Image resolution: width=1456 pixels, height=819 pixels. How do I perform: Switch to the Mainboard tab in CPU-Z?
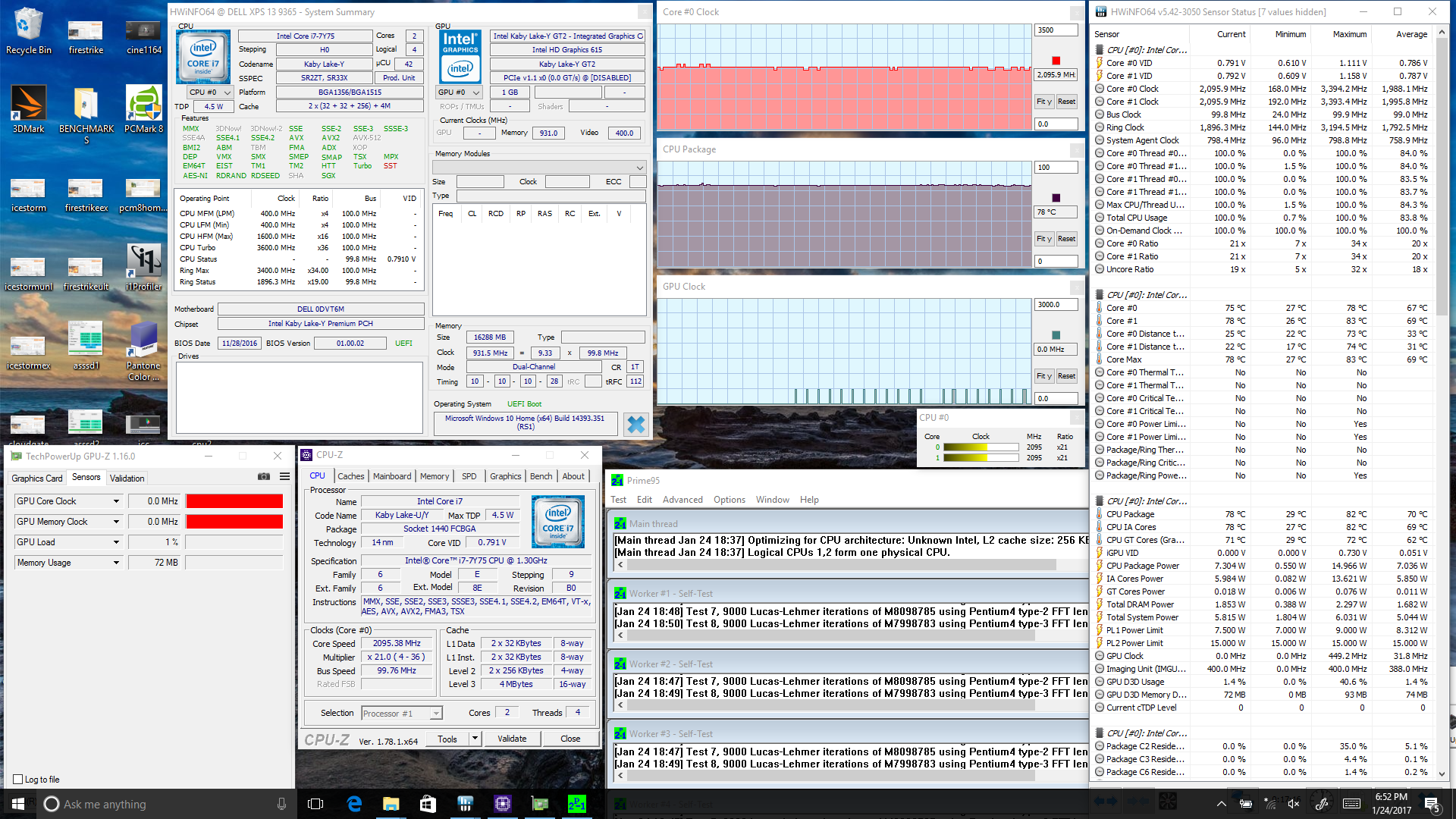tap(392, 476)
